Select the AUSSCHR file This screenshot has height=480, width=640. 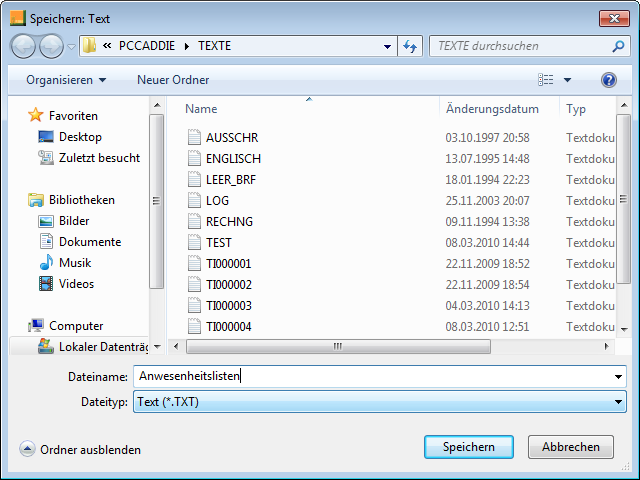click(232, 138)
